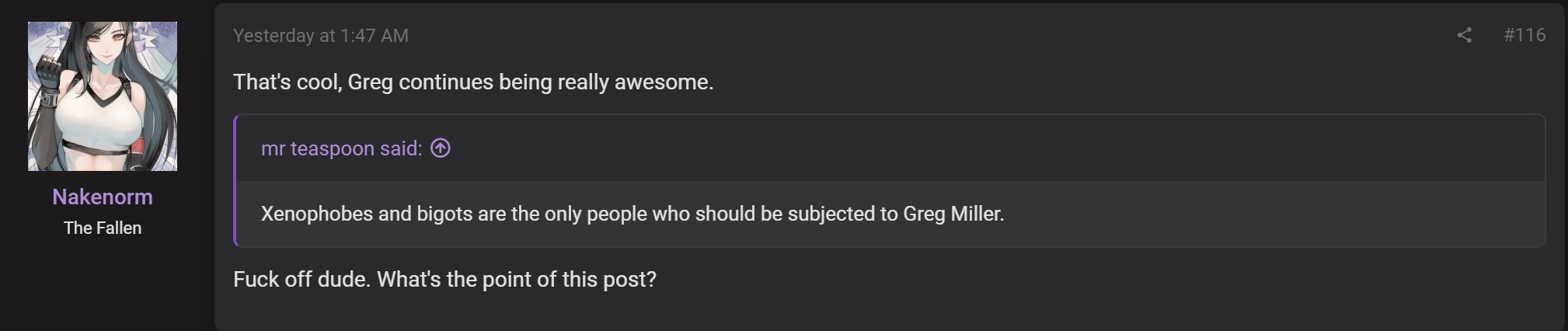
Task: Click the line 'What's the point of this post?'
Action: click(x=517, y=280)
